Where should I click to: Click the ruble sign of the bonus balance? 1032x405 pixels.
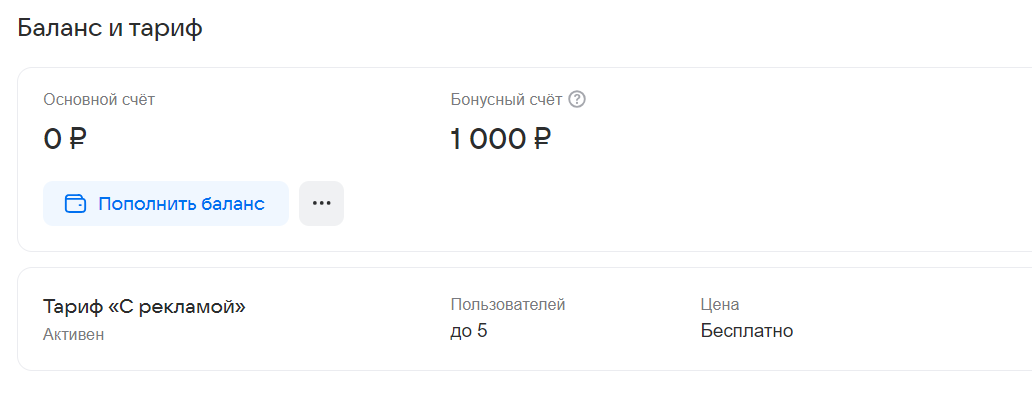tap(542, 139)
